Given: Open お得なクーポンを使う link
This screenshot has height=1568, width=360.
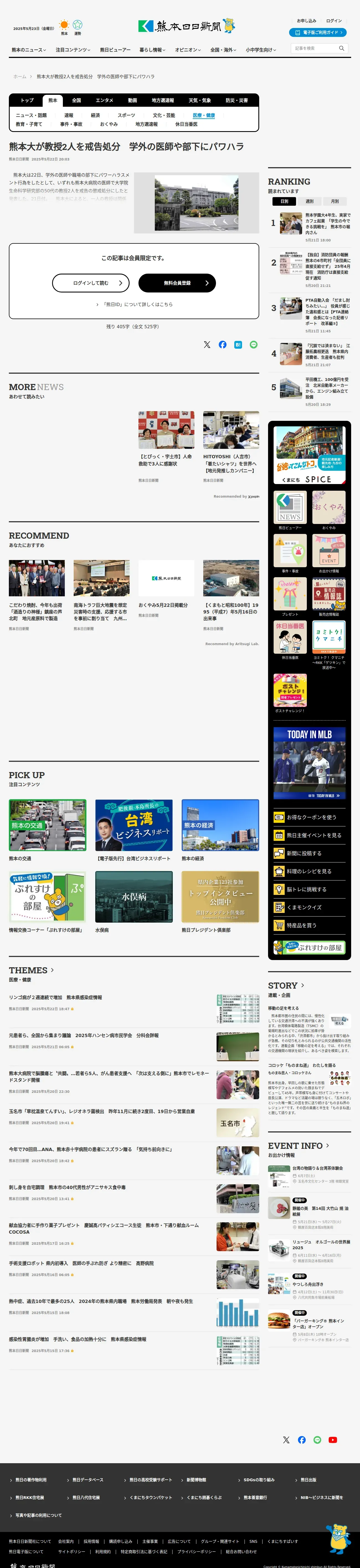Looking at the screenshot, I should 310,817.
